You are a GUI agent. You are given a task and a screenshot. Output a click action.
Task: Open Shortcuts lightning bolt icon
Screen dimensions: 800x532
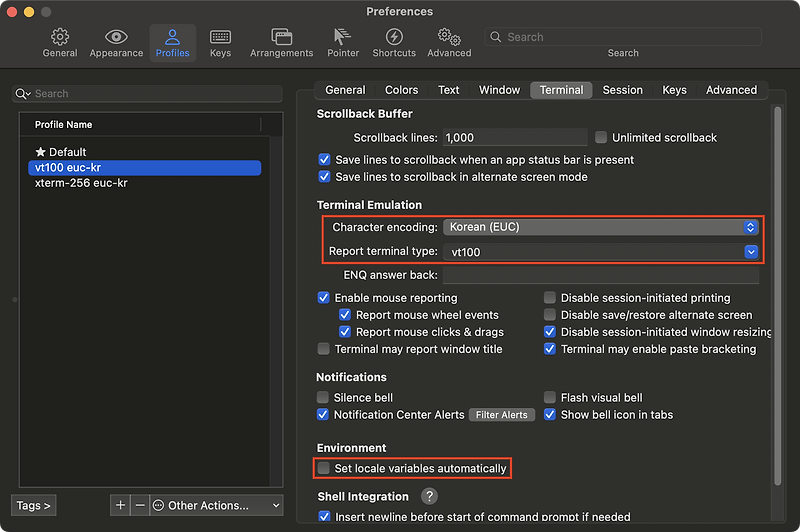394,37
